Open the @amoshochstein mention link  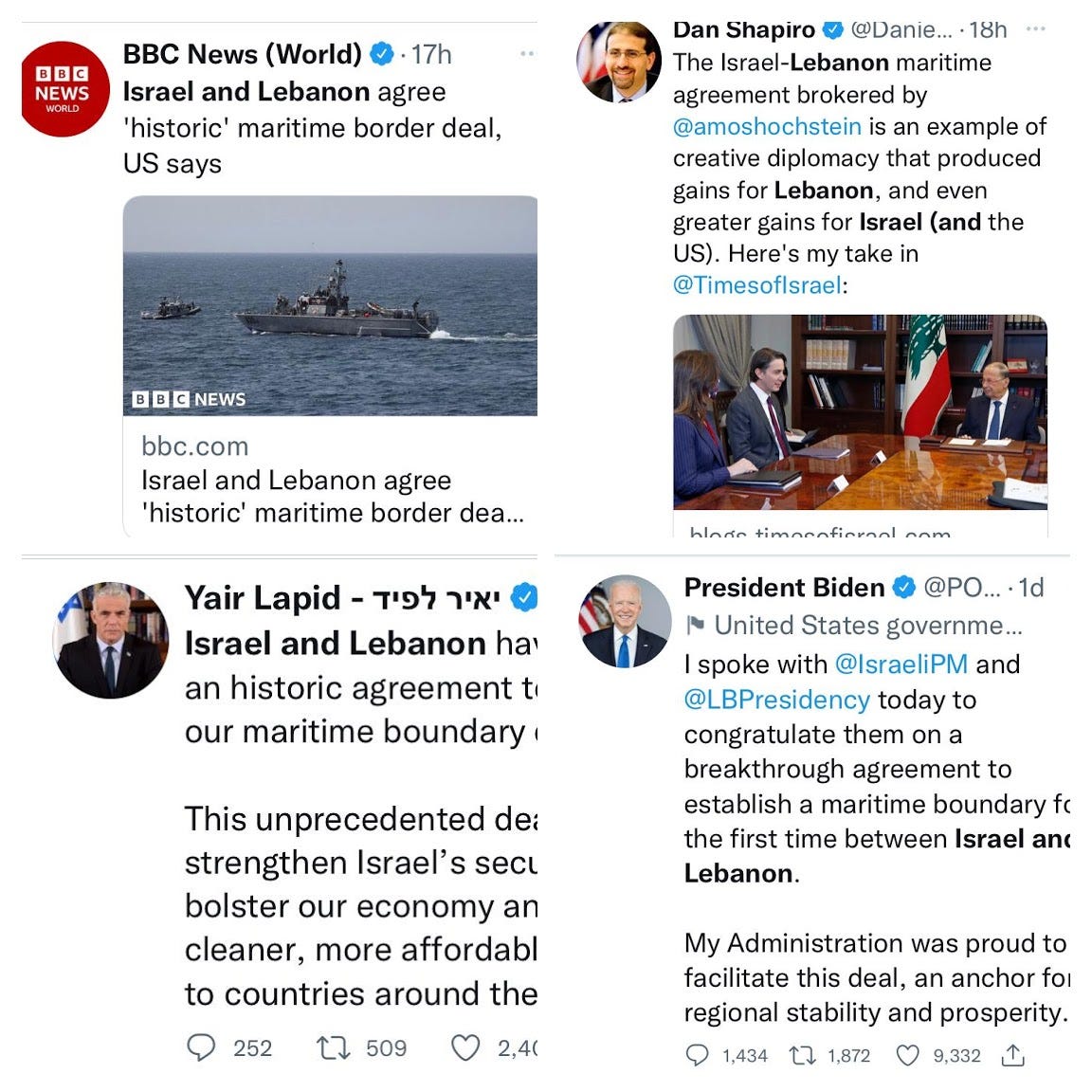pos(767,127)
